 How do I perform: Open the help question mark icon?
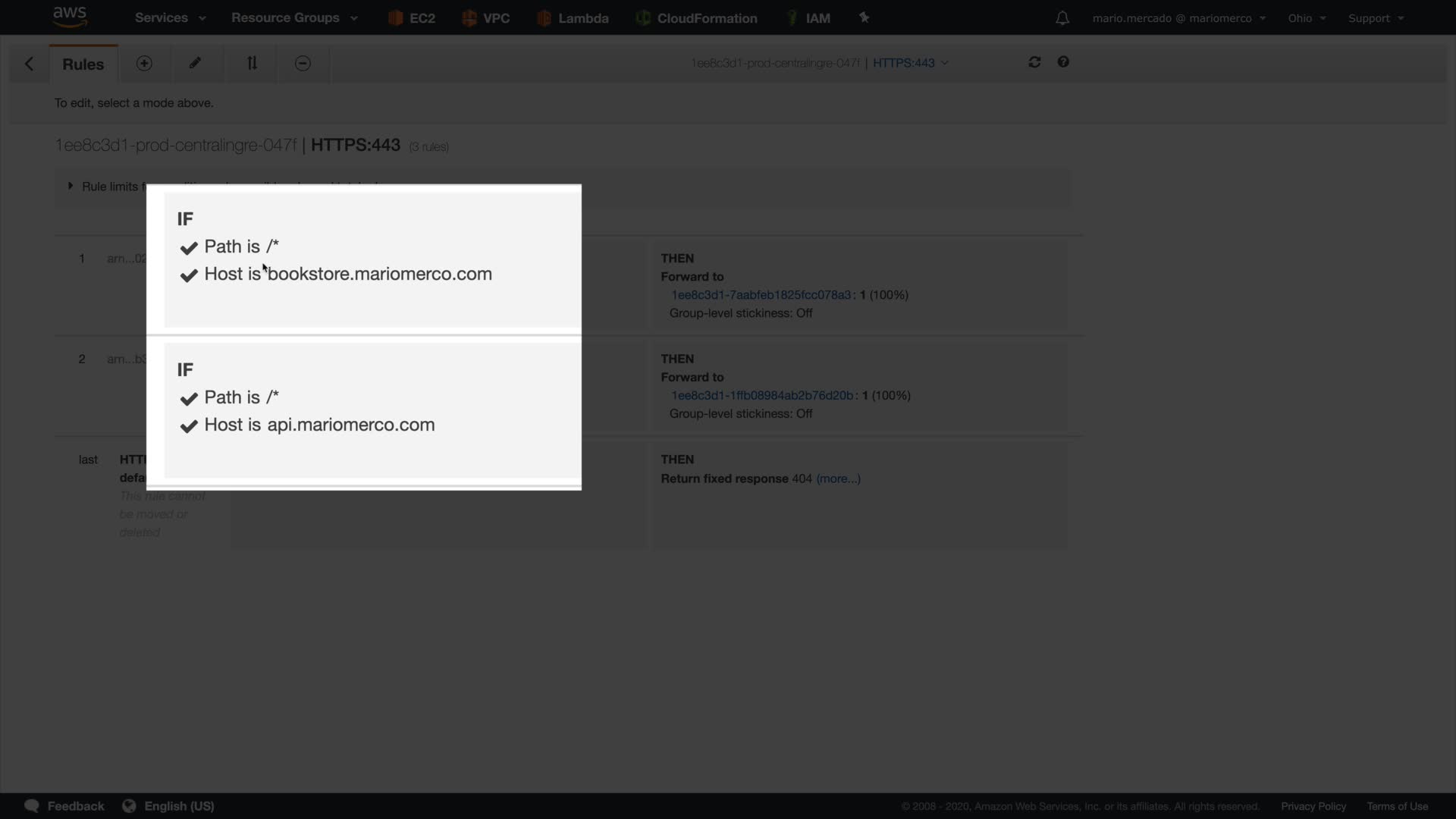tap(1063, 62)
